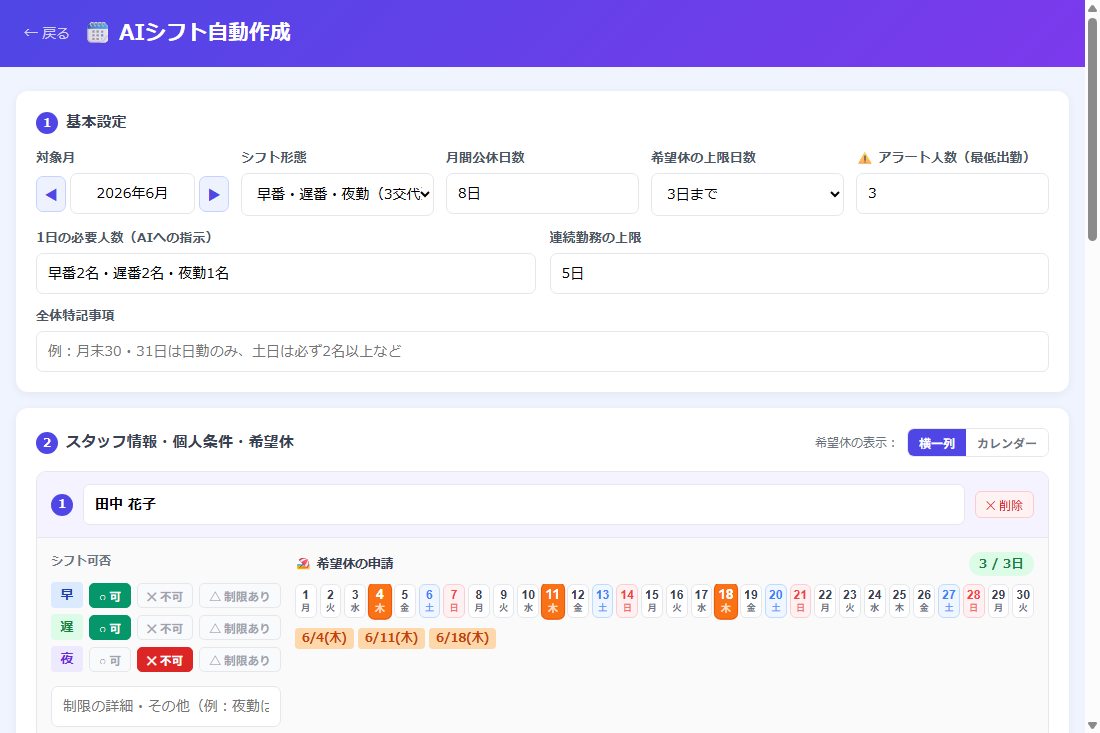Set 夜 shift to 制限あり

click(x=240, y=660)
